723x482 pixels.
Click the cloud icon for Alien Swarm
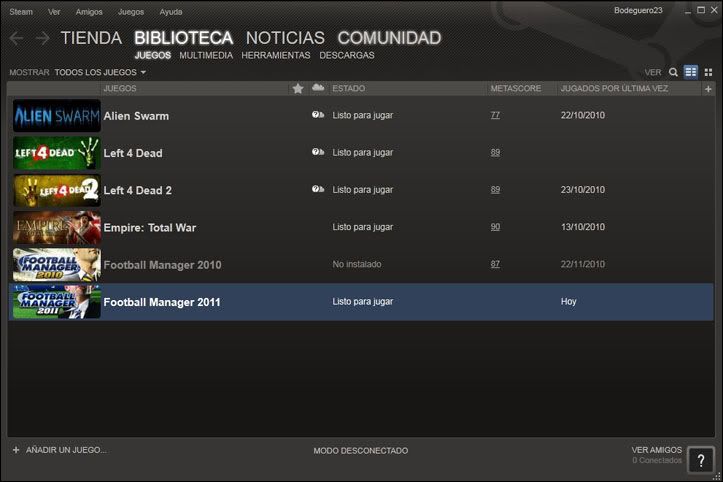coord(318,115)
